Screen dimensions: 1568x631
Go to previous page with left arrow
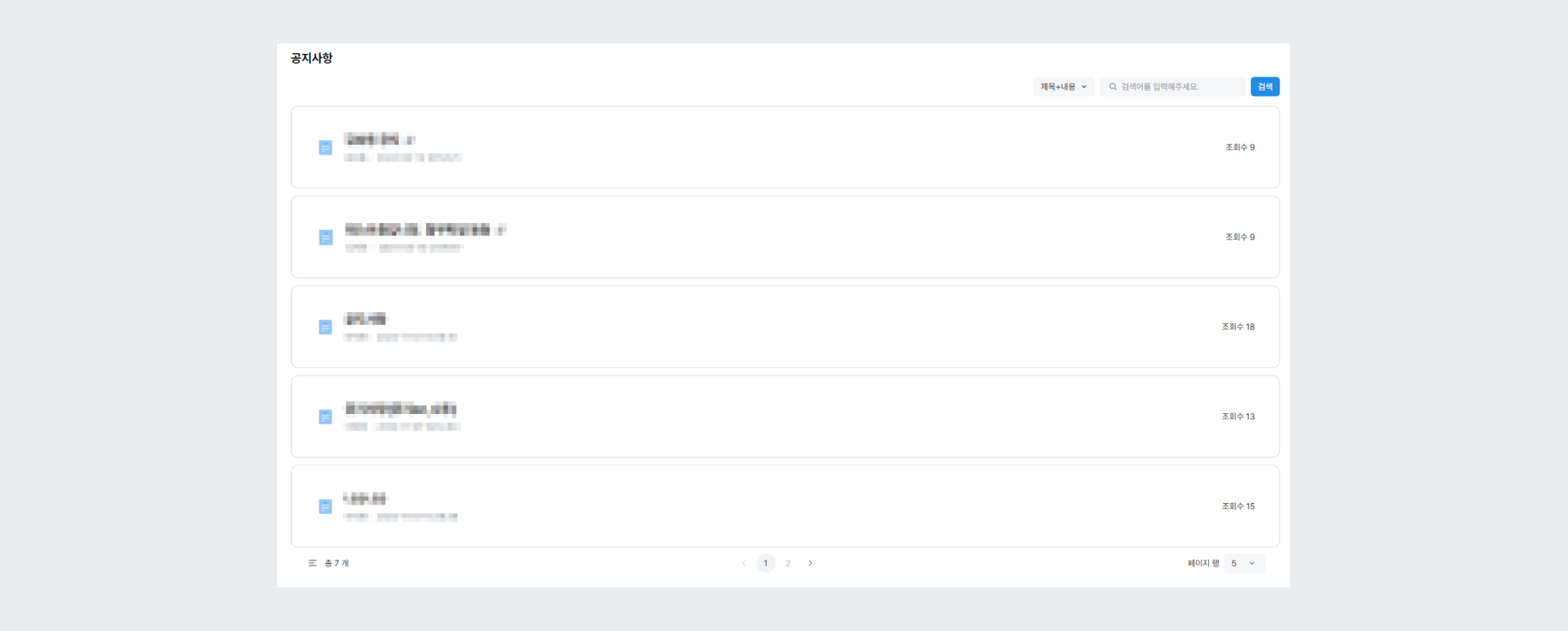pos(744,563)
